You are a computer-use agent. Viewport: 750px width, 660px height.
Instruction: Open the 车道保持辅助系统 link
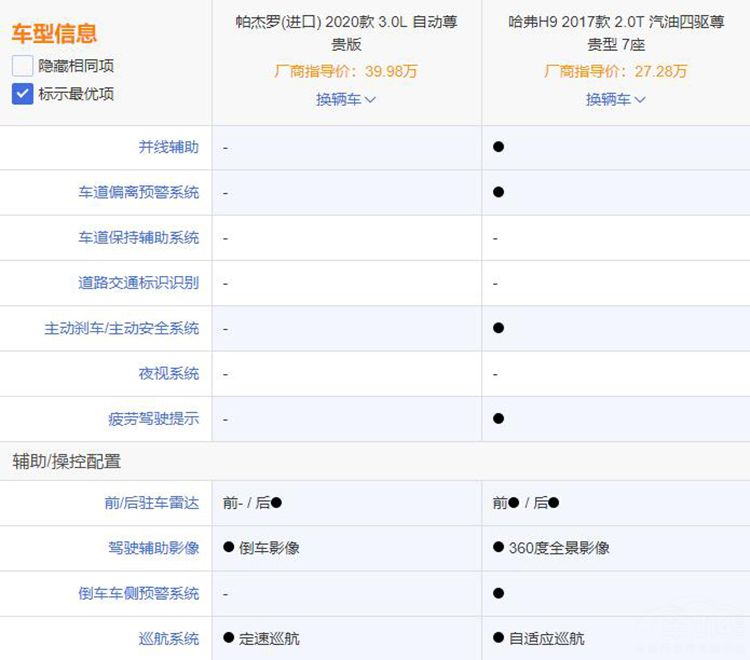[x=139, y=238]
